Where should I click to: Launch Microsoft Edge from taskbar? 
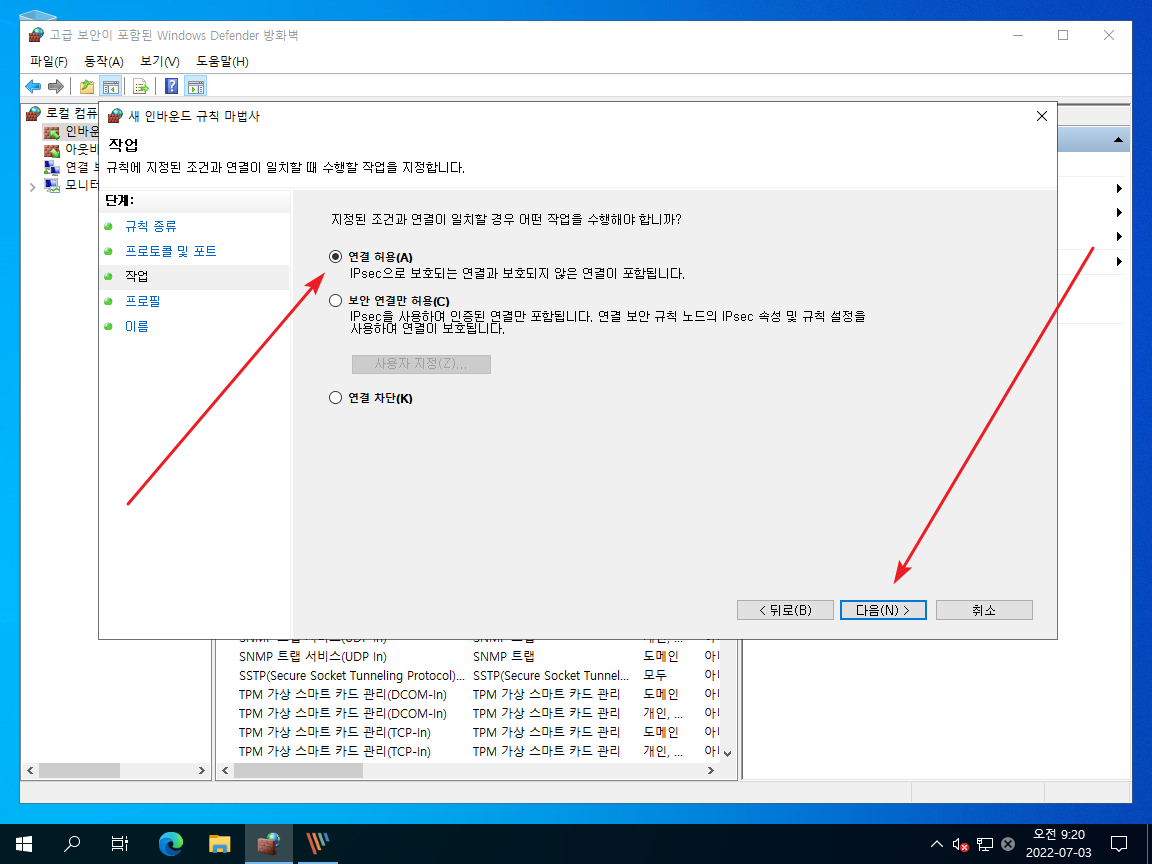point(170,843)
